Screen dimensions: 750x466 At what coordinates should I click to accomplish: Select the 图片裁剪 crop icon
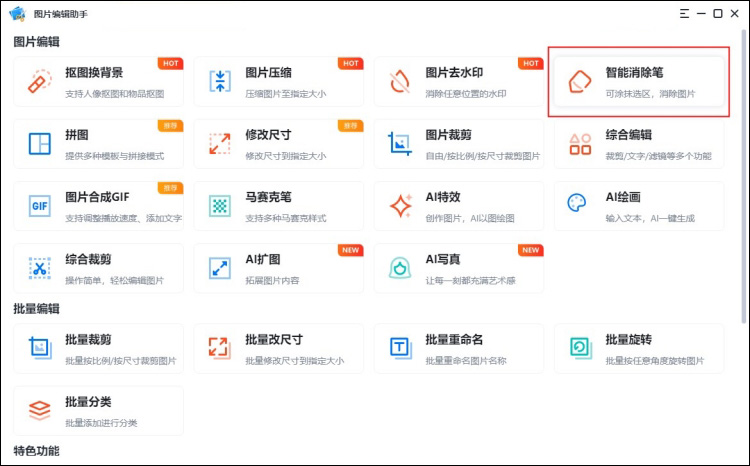pyautogui.click(x=400, y=144)
